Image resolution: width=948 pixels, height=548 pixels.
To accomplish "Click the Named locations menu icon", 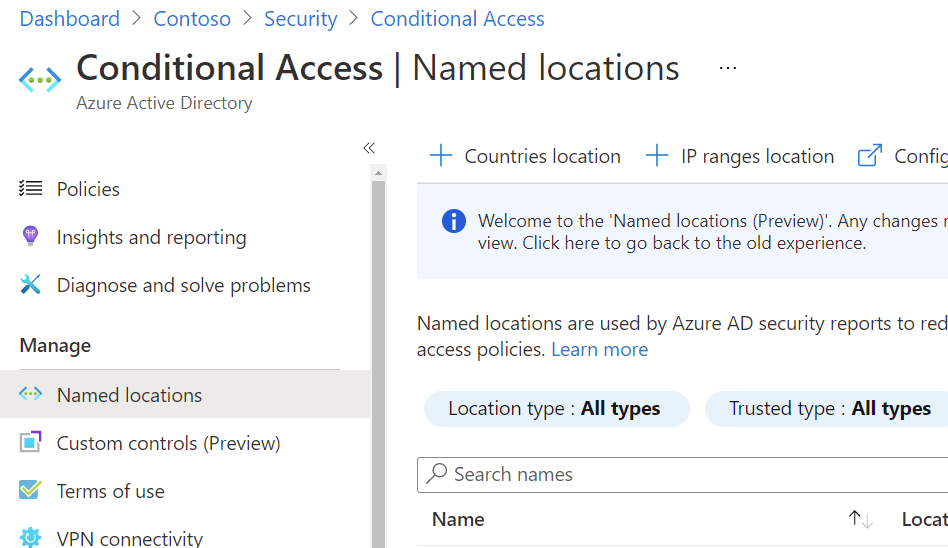I will click(x=30, y=394).
